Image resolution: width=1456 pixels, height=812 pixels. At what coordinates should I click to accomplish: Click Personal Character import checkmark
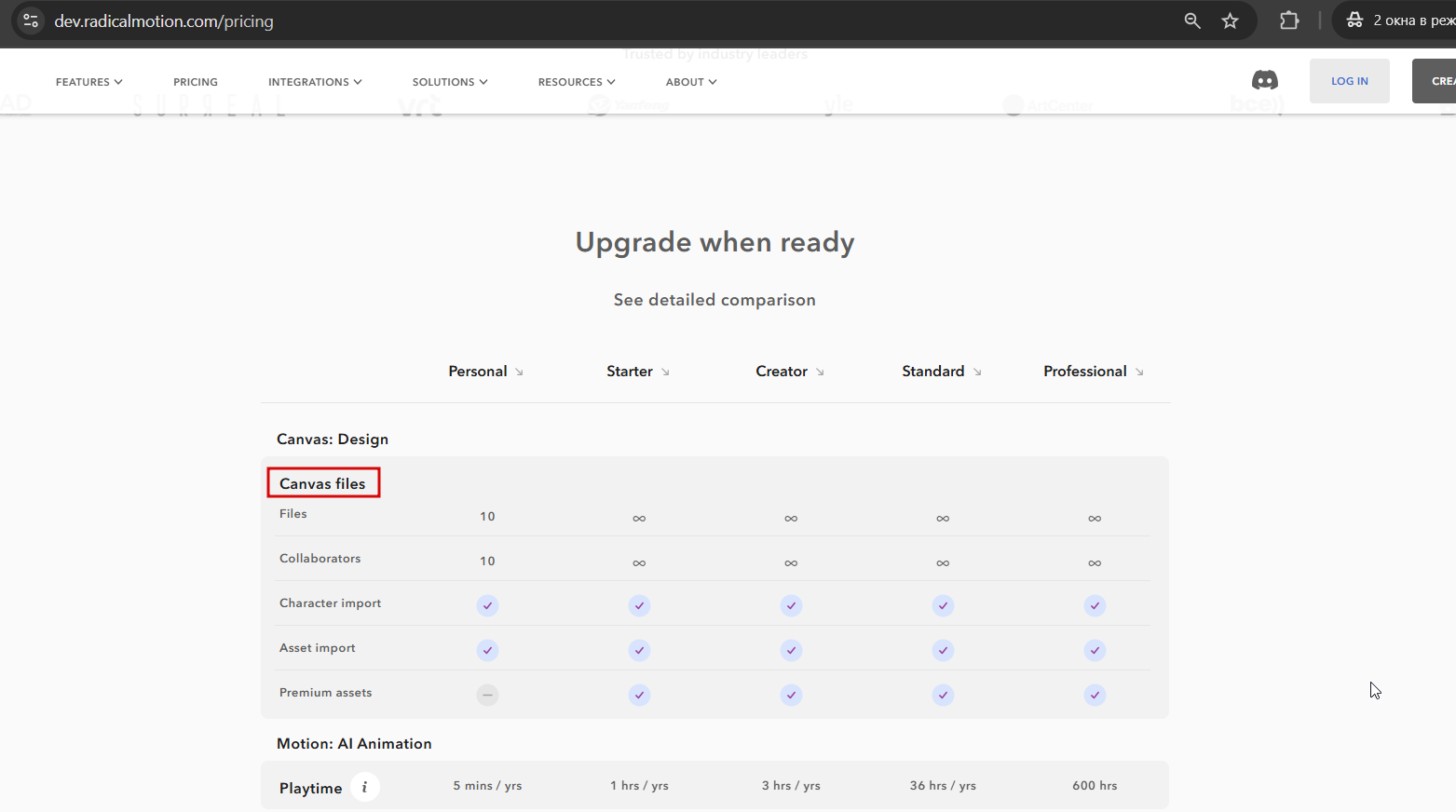487,605
